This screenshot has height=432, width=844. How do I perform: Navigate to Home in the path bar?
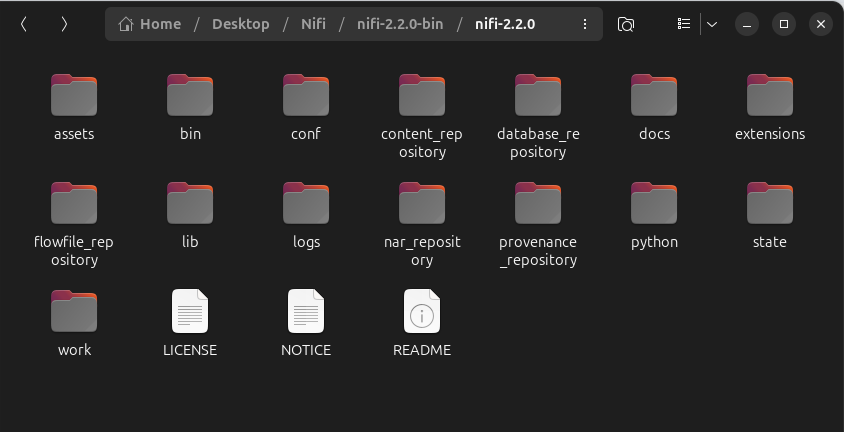[150, 24]
